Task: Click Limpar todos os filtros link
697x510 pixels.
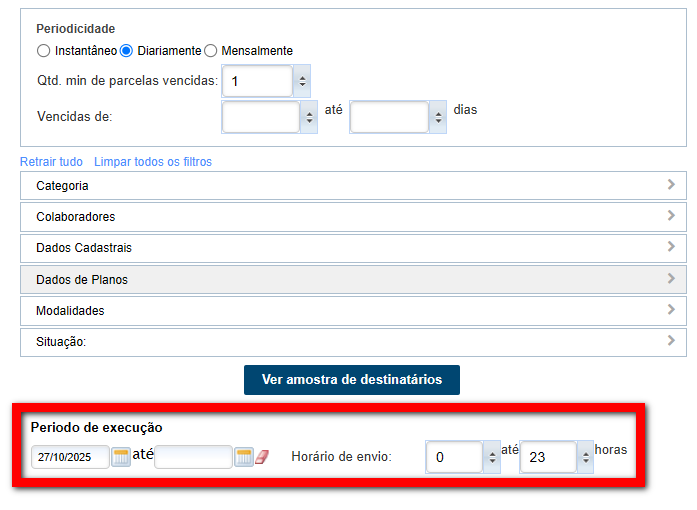Action: pos(153,162)
